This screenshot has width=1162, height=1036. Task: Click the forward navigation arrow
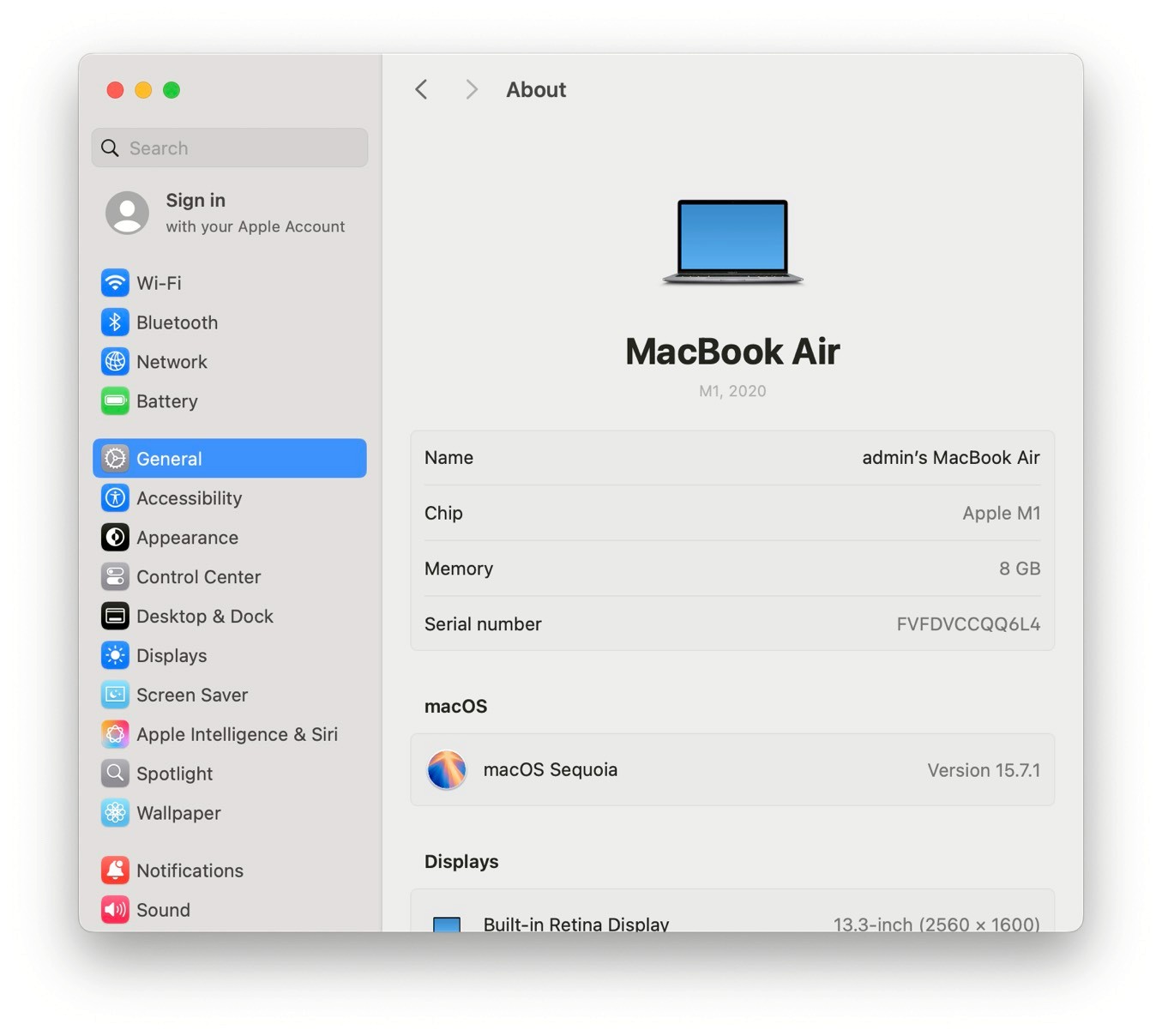(471, 89)
